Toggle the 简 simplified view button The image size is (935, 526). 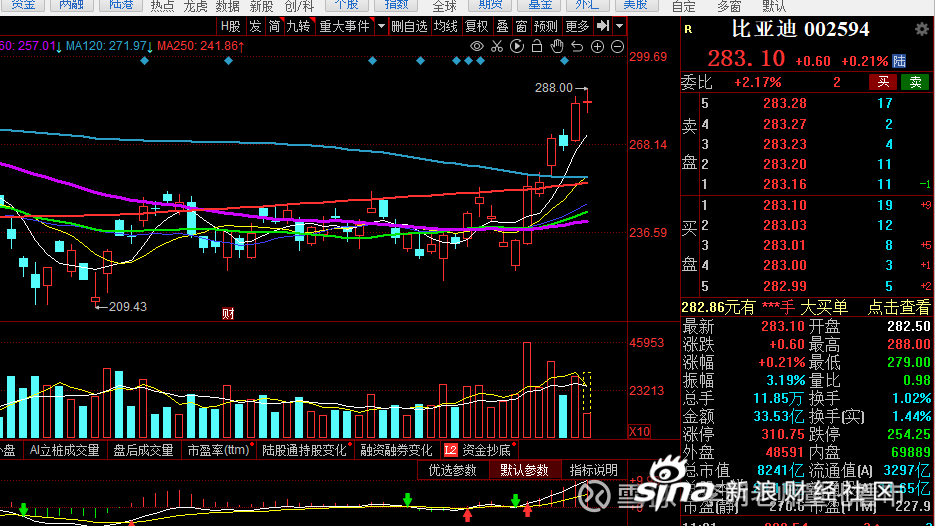[x=274, y=26]
